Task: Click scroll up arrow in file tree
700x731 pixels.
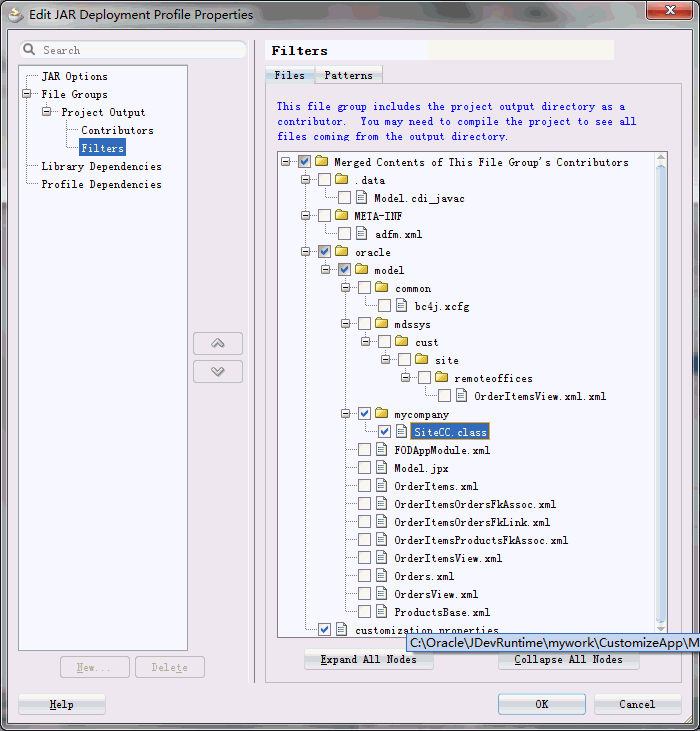Action: pos(661,158)
